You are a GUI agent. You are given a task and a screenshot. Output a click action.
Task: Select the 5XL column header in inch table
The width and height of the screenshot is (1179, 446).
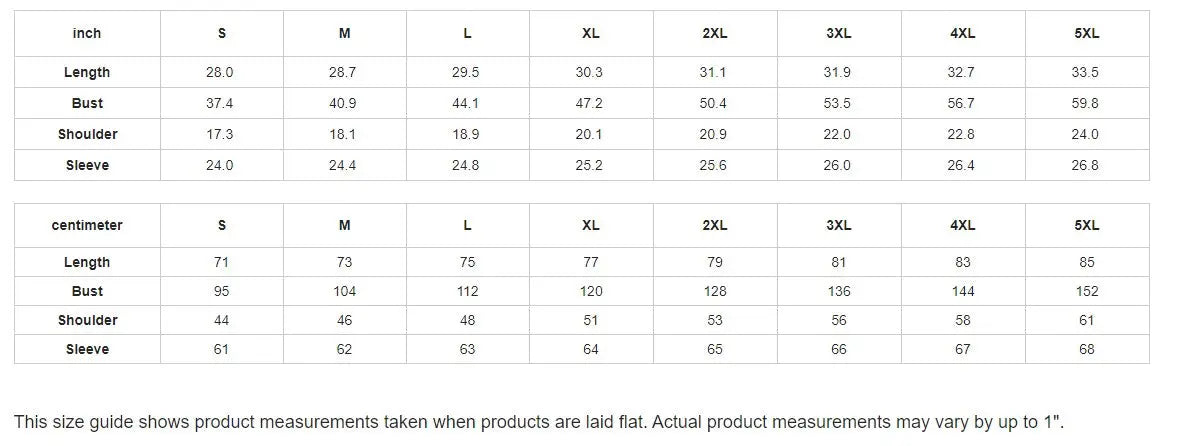(1086, 34)
